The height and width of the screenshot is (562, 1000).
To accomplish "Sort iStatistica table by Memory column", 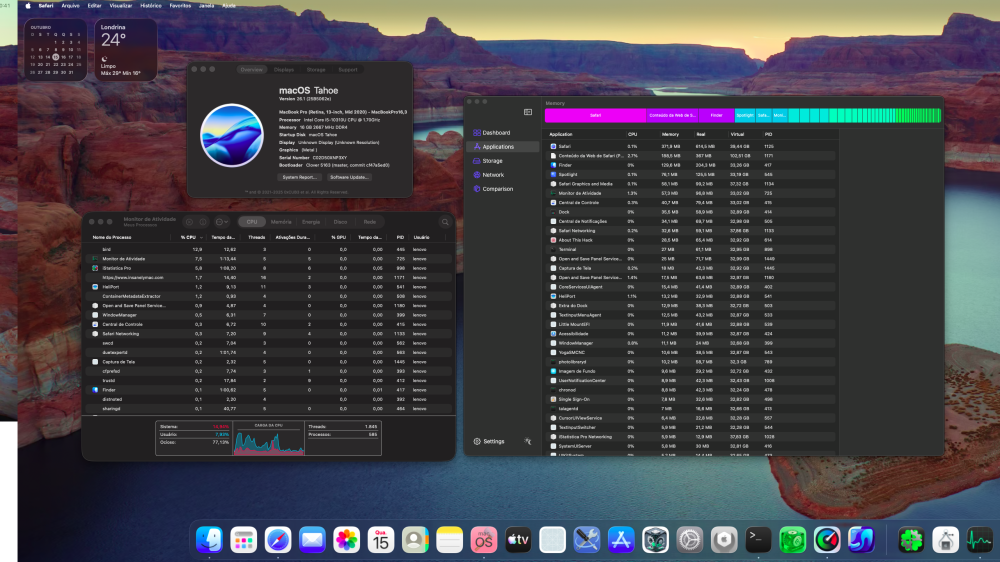I will click(x=670, y=135).
